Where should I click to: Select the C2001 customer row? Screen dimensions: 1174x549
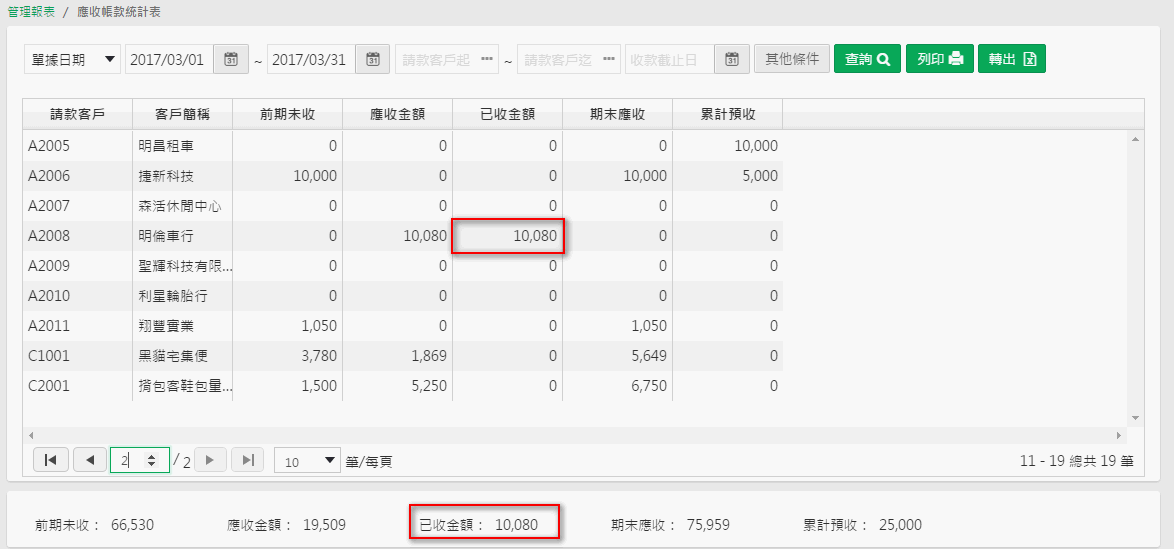pos(403,386)
